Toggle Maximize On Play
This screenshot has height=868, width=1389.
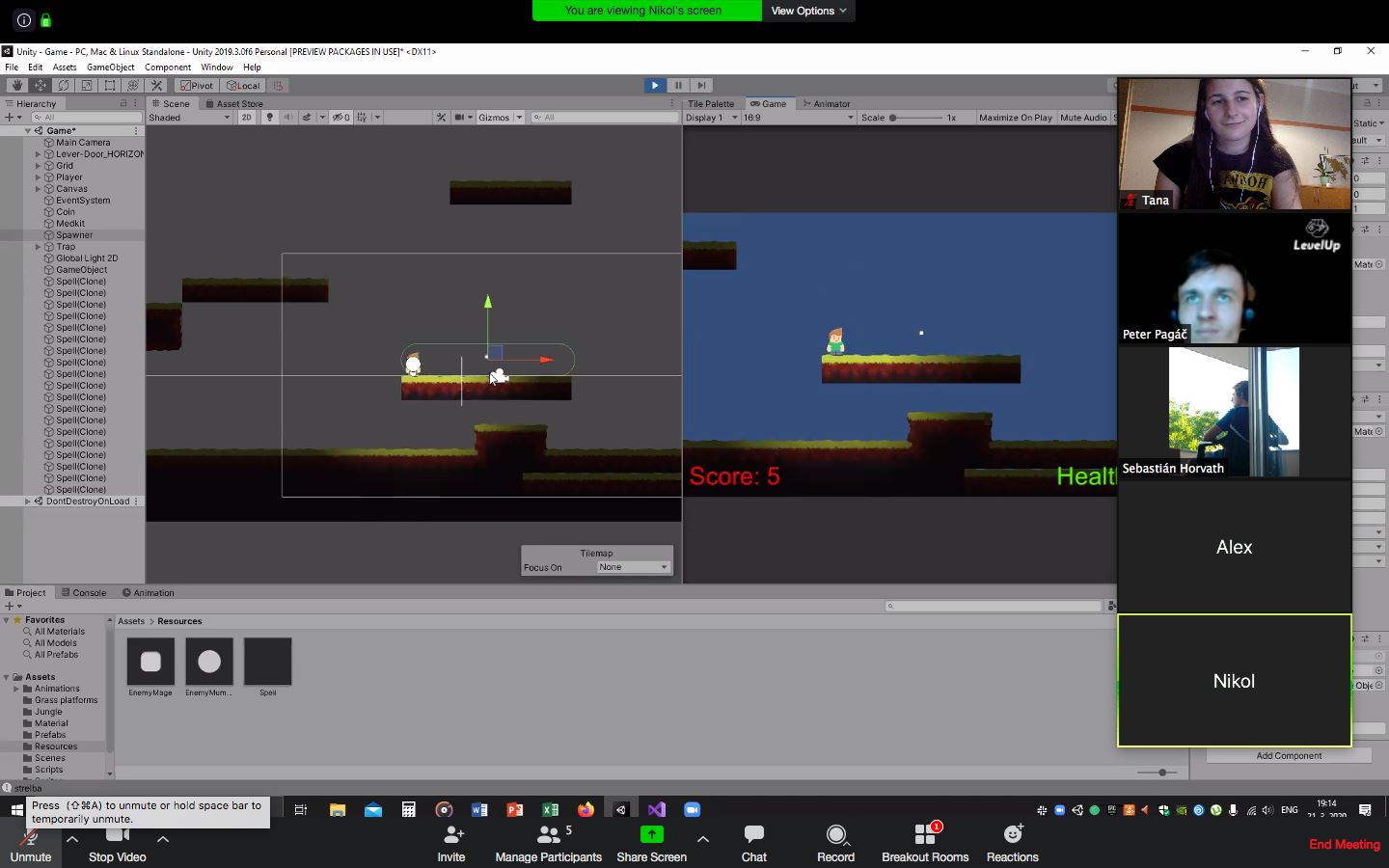pyautogui.click(x=1015, y=118)
